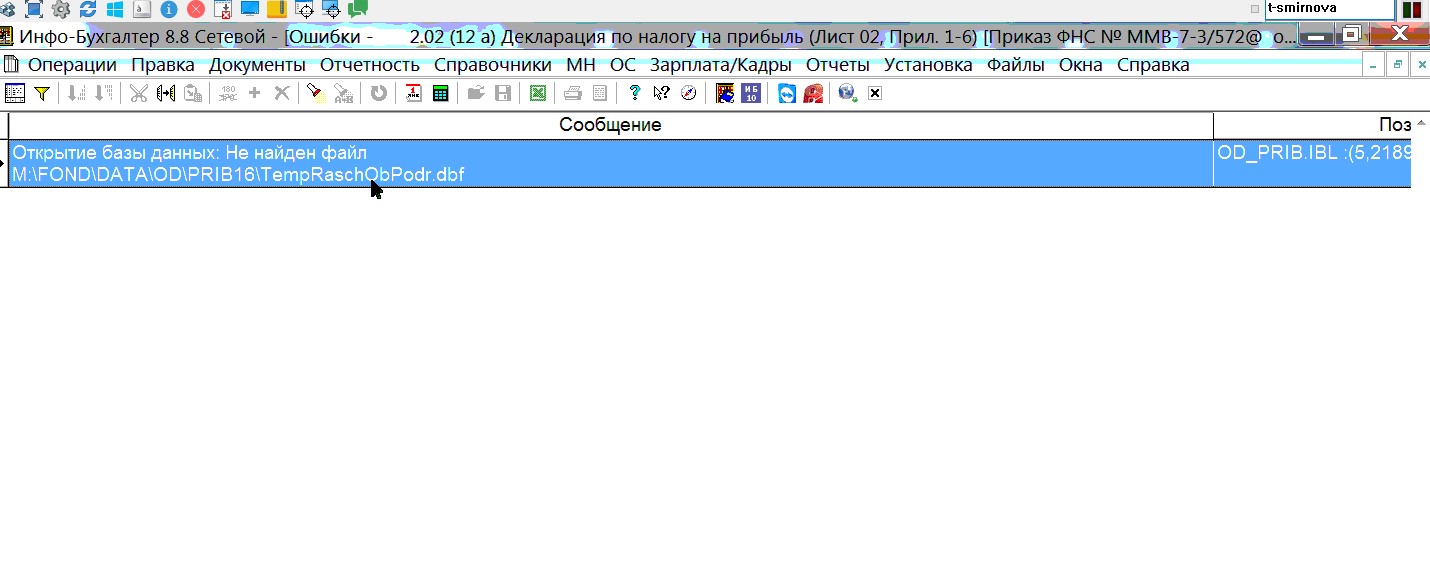Click the paste clipboard toolbar icon
The width and height of the screenshot is (1430, 564).
[x=193, y=94]
